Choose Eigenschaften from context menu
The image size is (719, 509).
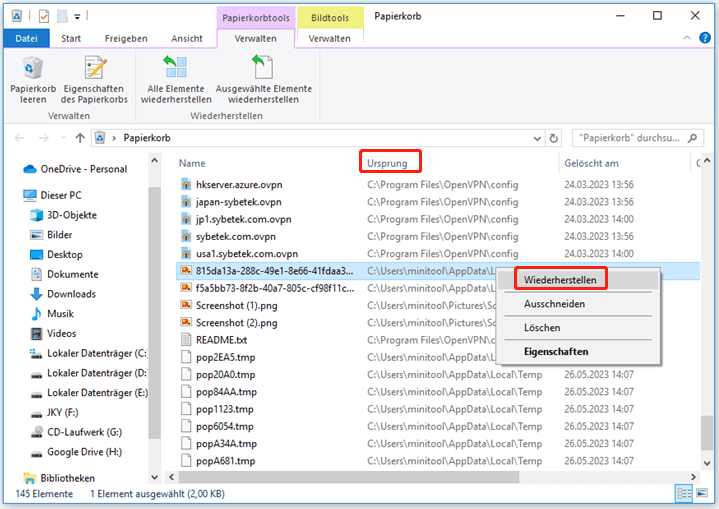coord(578,351)
